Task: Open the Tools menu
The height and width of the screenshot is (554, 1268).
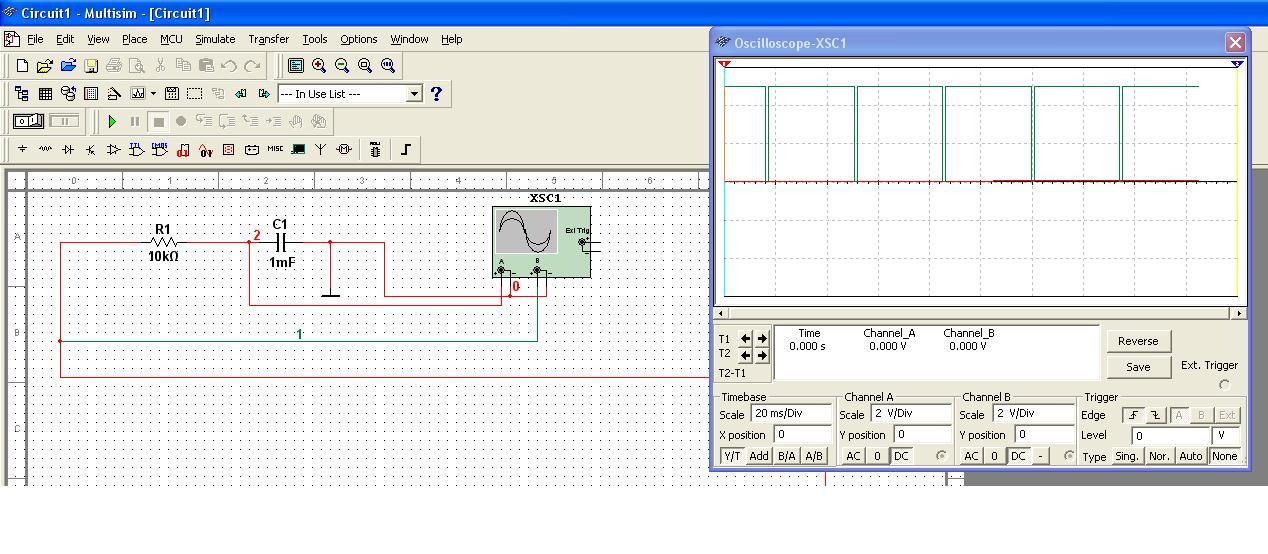Action: point(315,39)
